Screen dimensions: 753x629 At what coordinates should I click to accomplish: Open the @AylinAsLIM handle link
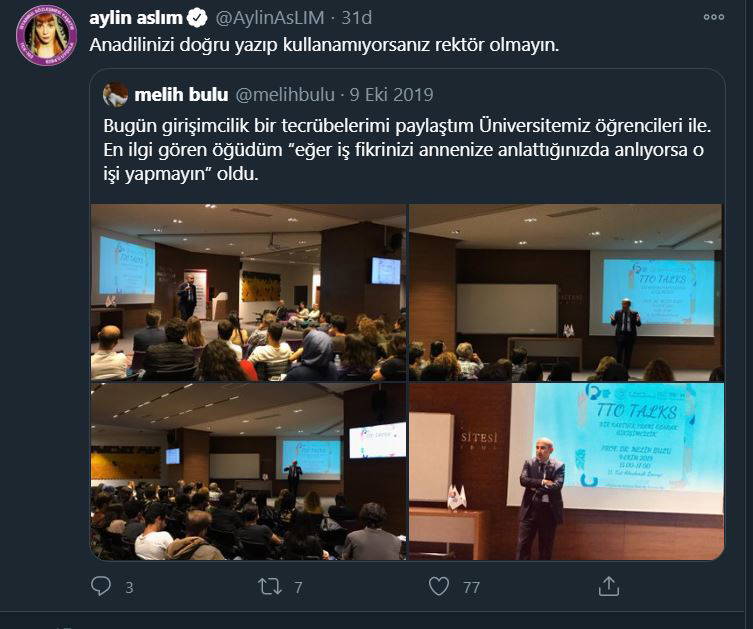270,18
